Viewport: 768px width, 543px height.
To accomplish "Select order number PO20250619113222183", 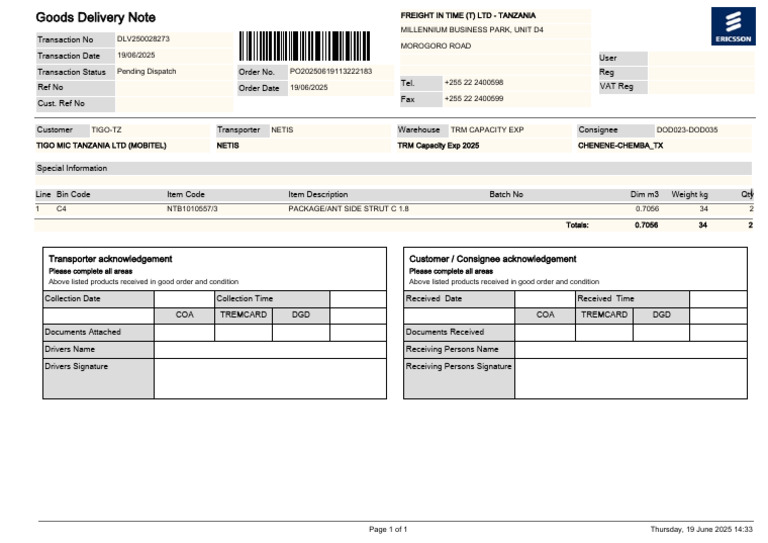I will coord(331,71).
